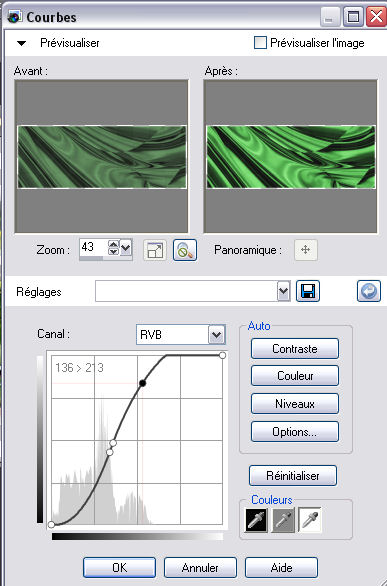Enable Prévisualiser l'image checkbox
This screenshot has width=387, height=586.
point(260,43)
